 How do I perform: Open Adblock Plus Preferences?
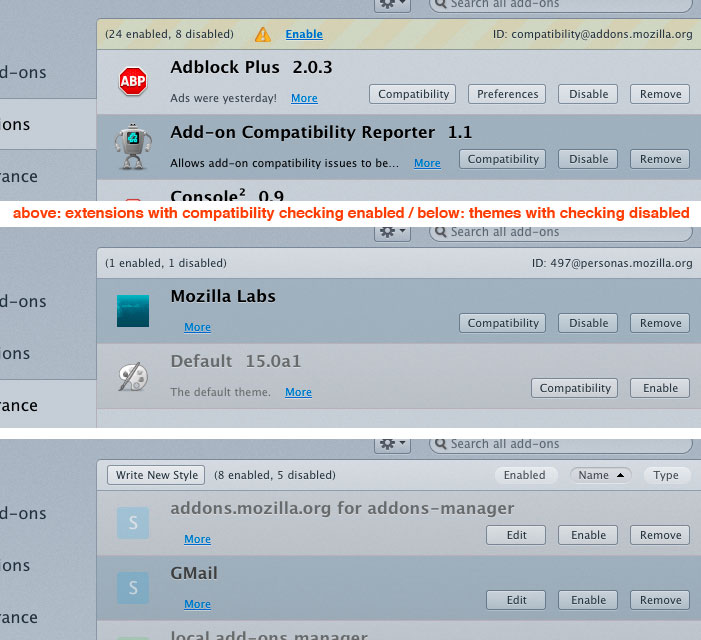(x=507, y=94)
